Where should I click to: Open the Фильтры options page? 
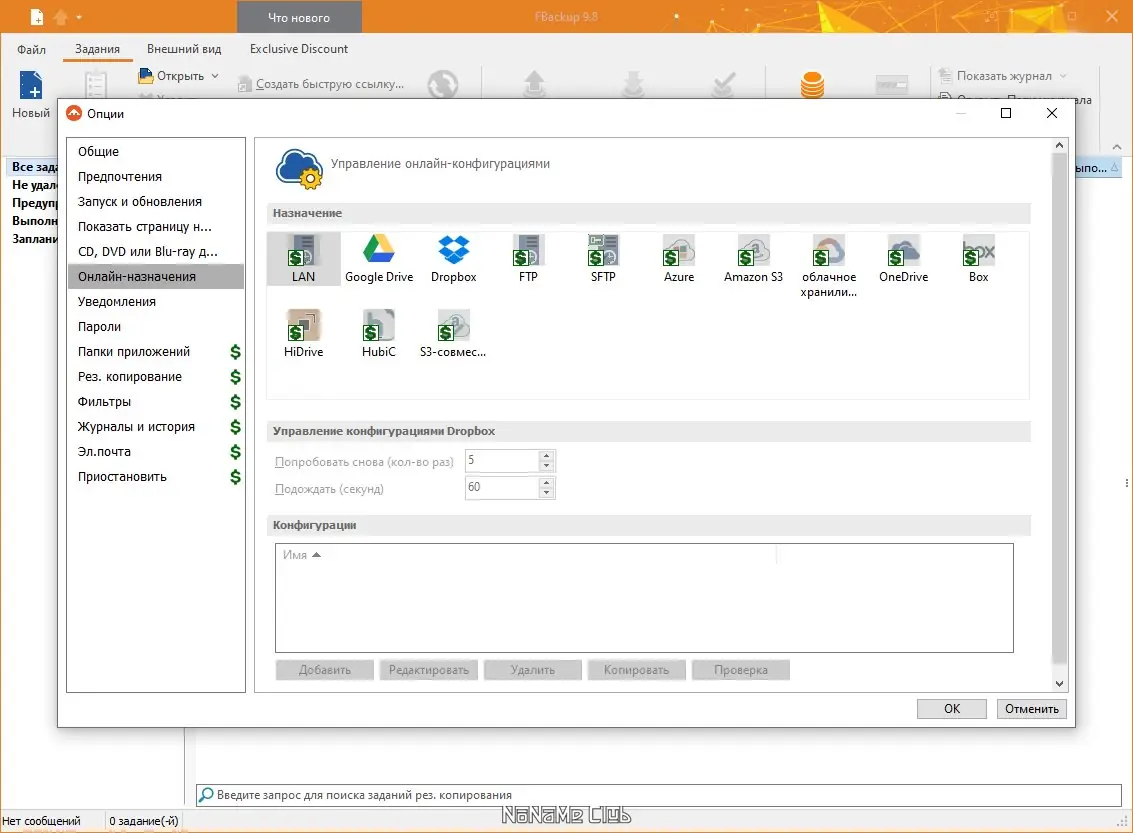point(155,402)
